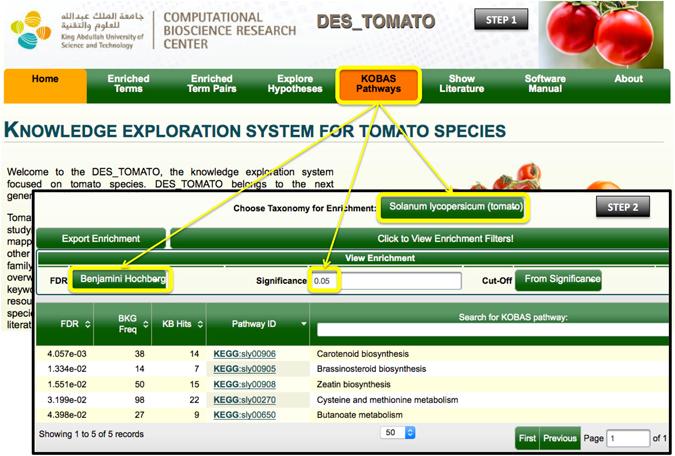This screenshot has height=456, width=675.
Task: Change records-per-page selector showing 50
Action: [x=397, y=432]
